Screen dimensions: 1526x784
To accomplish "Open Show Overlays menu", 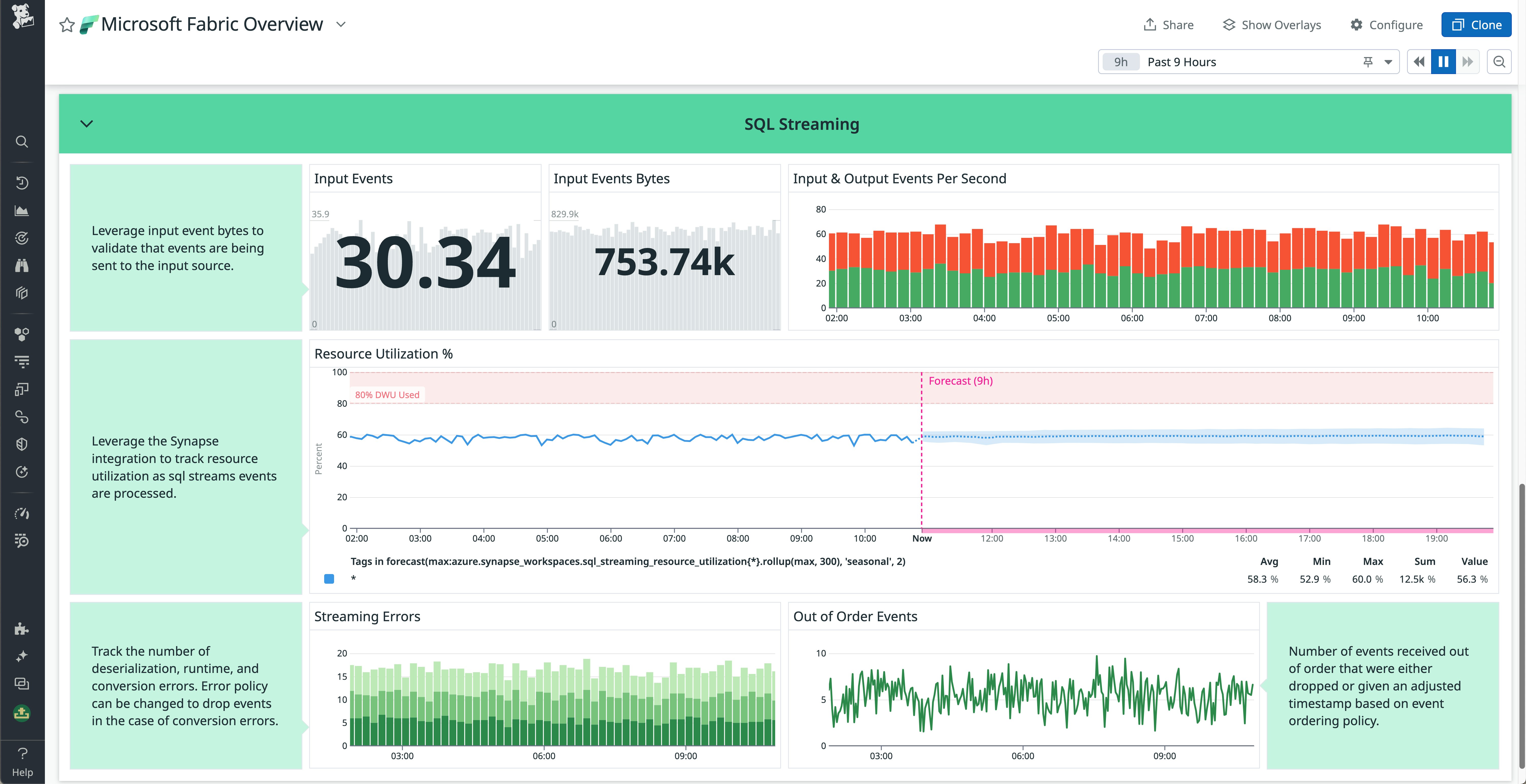I will tap(1272, 25).
